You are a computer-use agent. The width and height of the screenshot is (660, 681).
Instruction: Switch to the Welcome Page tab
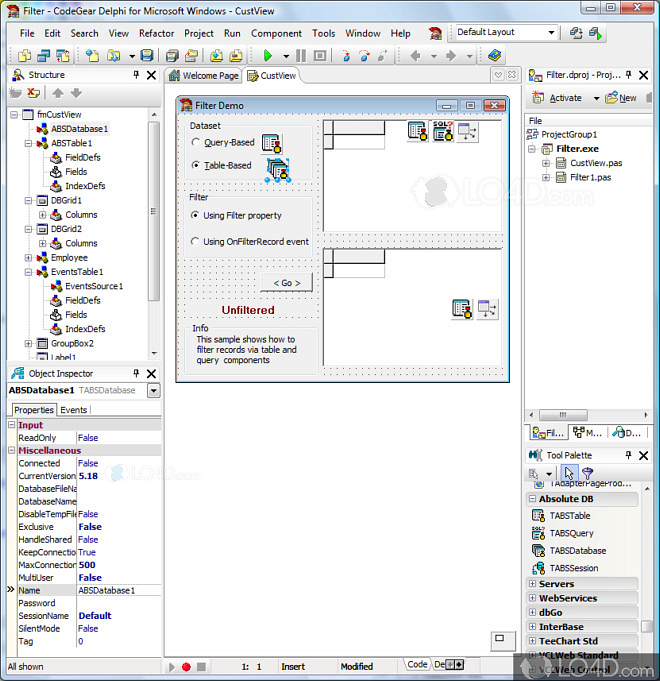point(204,76)
